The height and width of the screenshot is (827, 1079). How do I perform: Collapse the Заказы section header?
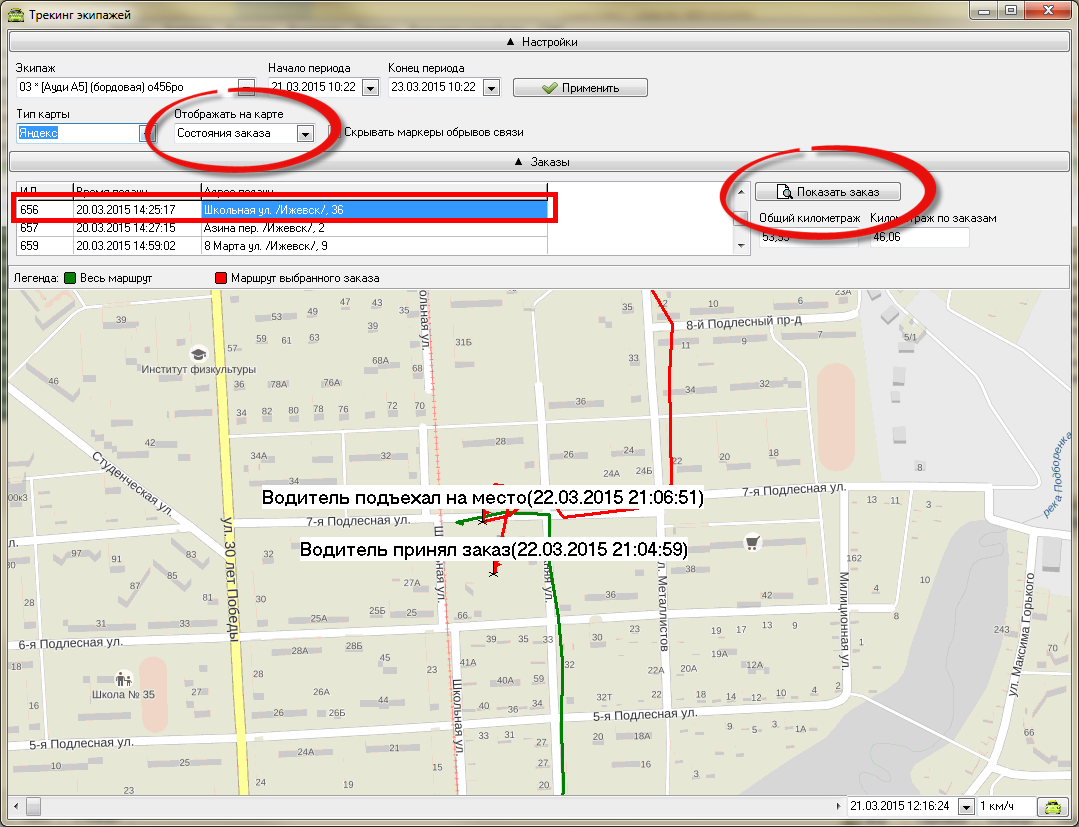(540, 161)
